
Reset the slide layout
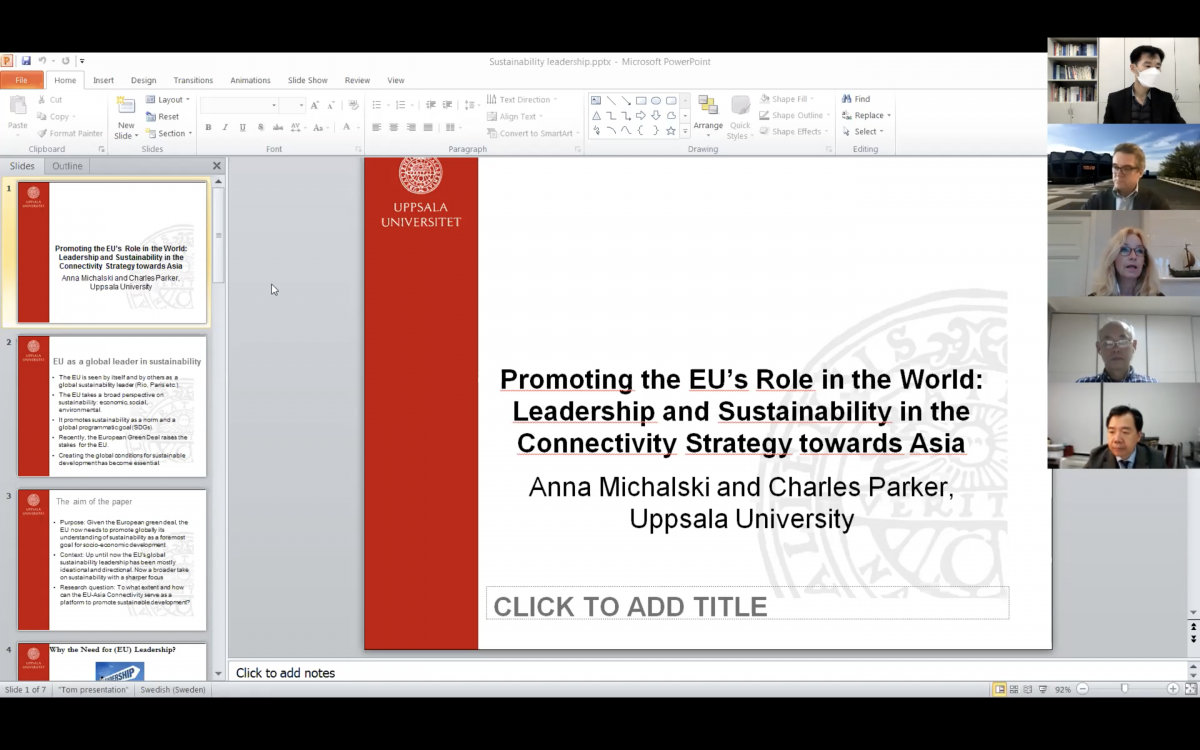[x=163, y=116]
